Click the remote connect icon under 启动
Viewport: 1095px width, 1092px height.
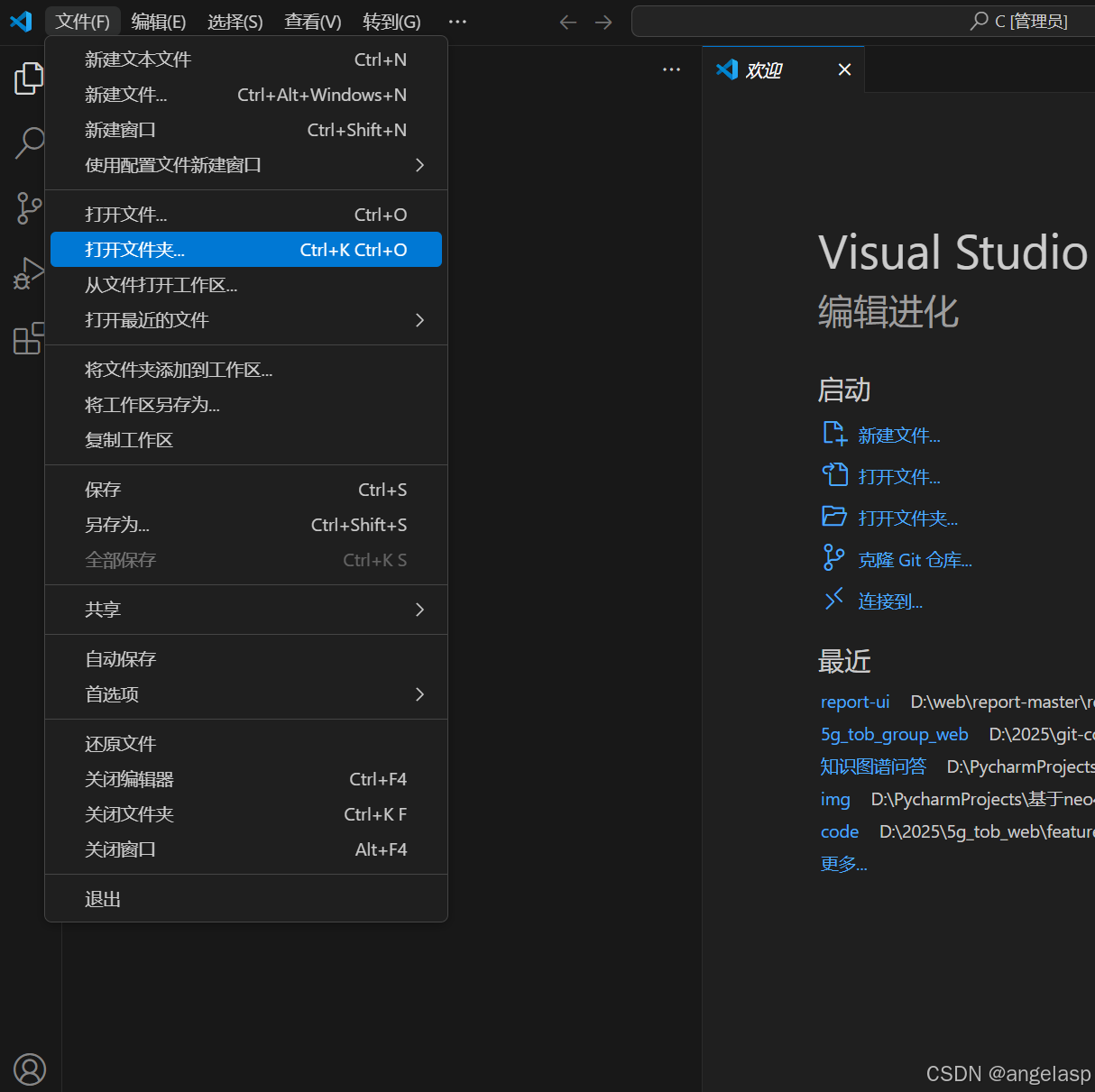(x=834, y=599)
